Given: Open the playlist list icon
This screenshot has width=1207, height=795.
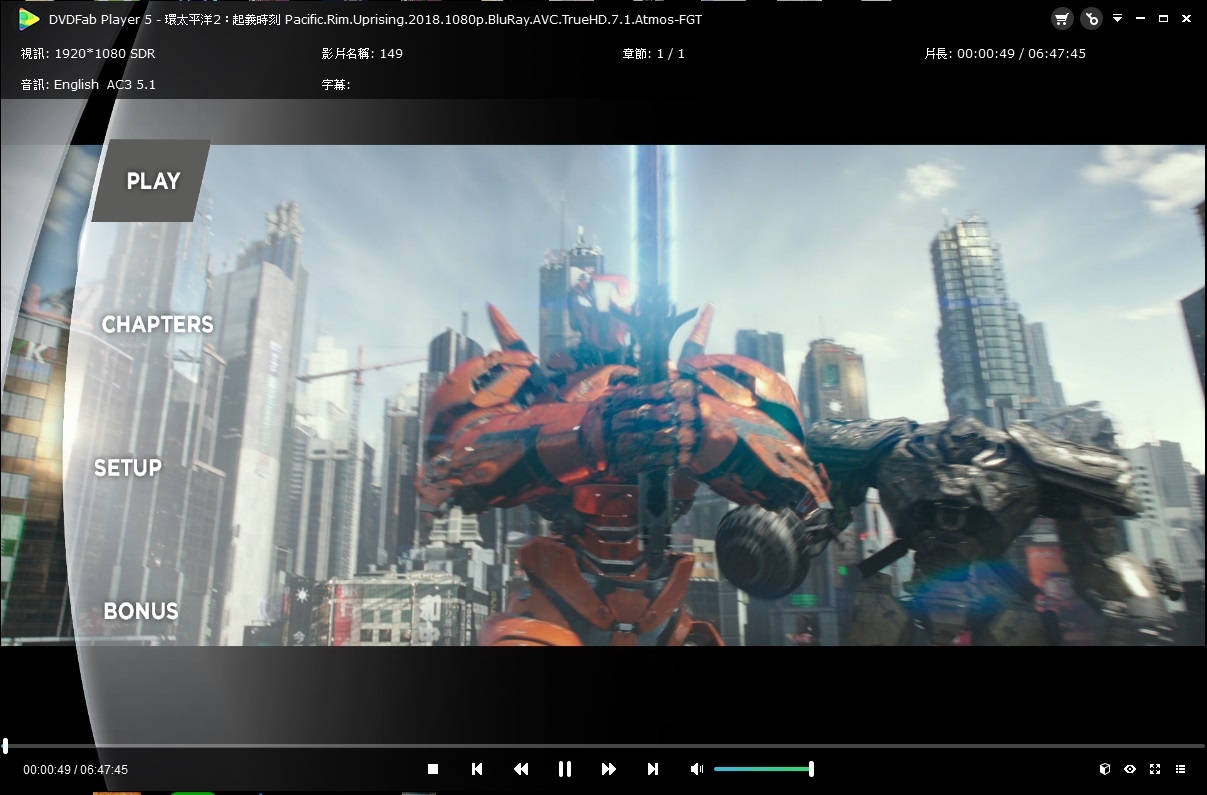Looking at the screenshot, I should coord(1181,769).
